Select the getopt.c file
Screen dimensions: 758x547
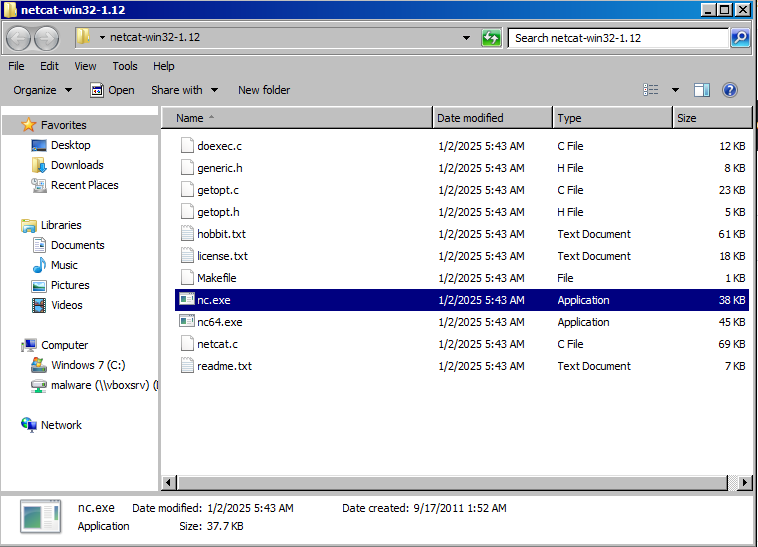462,190
